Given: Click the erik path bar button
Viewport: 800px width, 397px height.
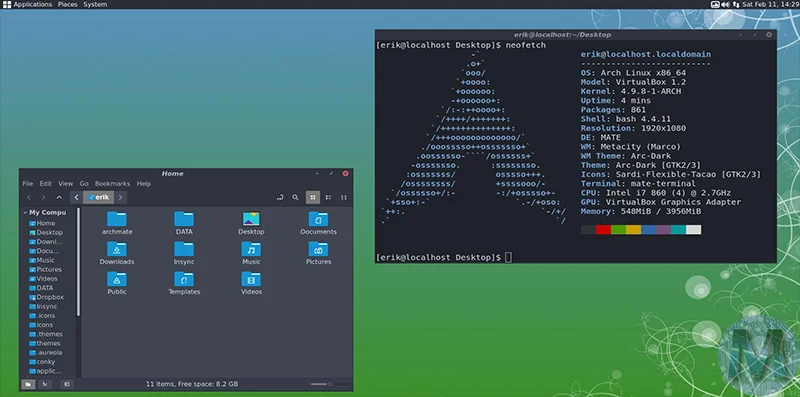Looking at the screenshot, I should click(98, 197).
